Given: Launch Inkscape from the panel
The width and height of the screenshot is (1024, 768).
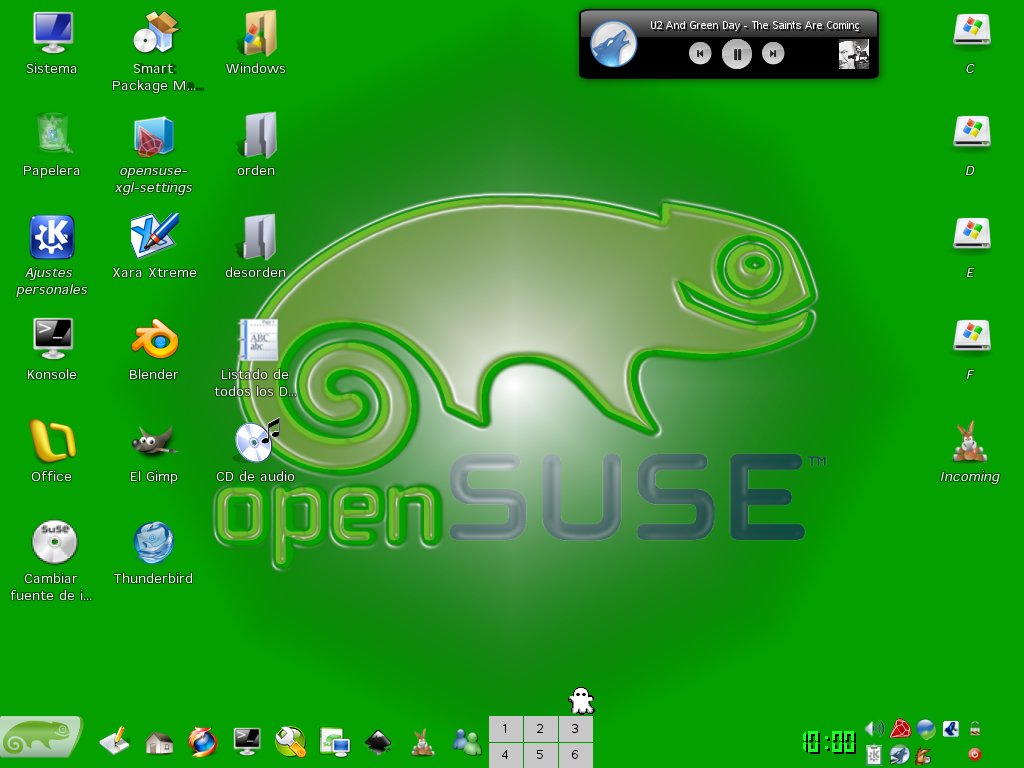Looking at the screenshot, I should point(378,741).
